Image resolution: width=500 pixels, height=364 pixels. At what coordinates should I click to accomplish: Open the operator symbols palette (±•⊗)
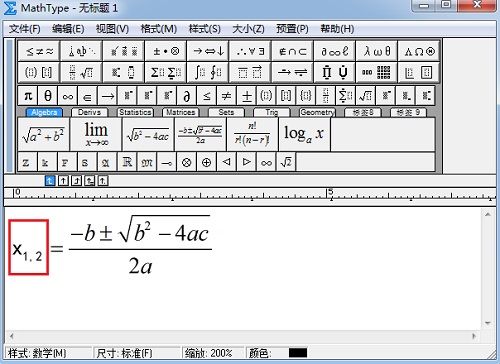tap(166, 51)
